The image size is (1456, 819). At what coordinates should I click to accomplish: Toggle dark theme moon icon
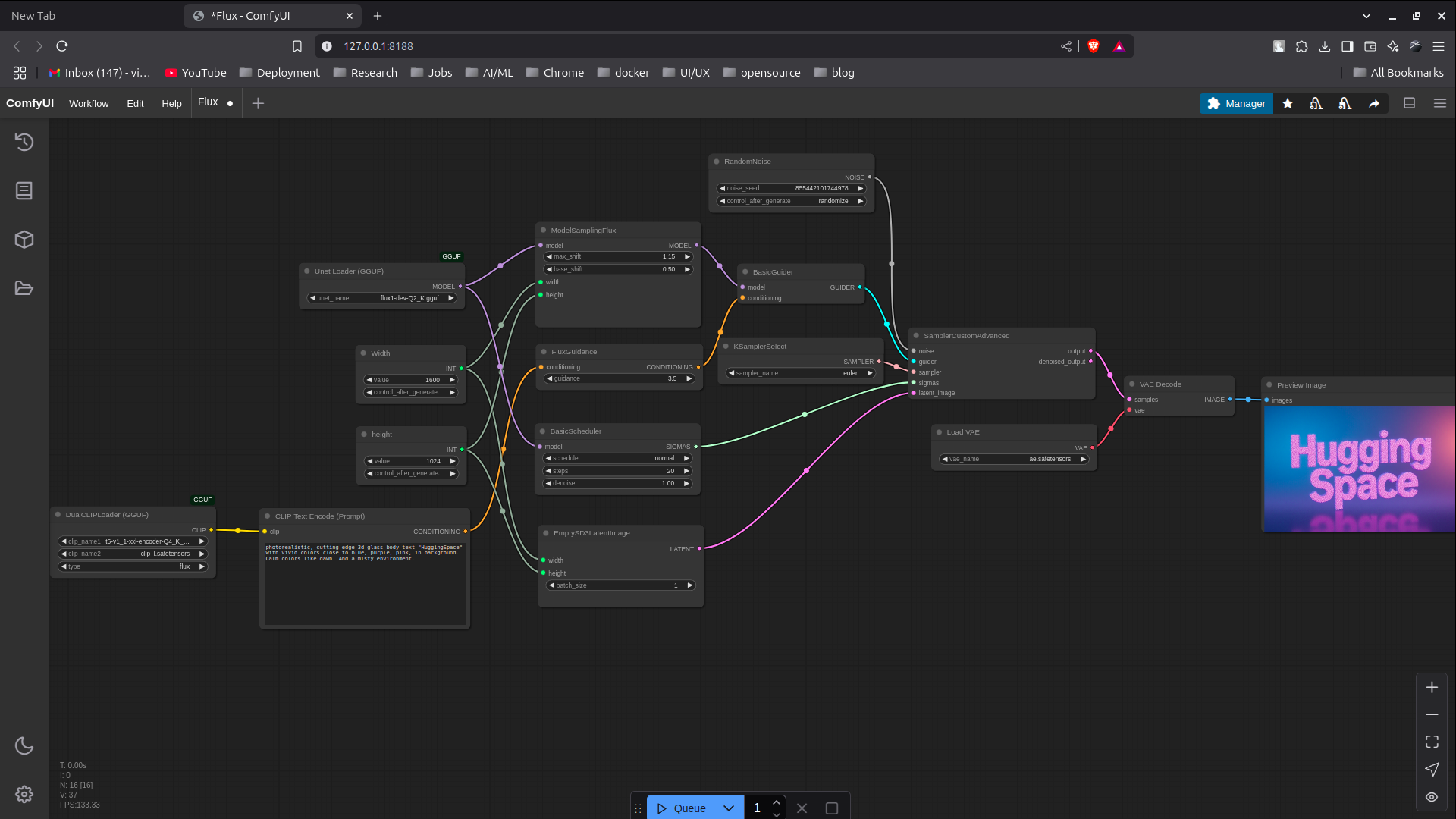coord(24,745)
